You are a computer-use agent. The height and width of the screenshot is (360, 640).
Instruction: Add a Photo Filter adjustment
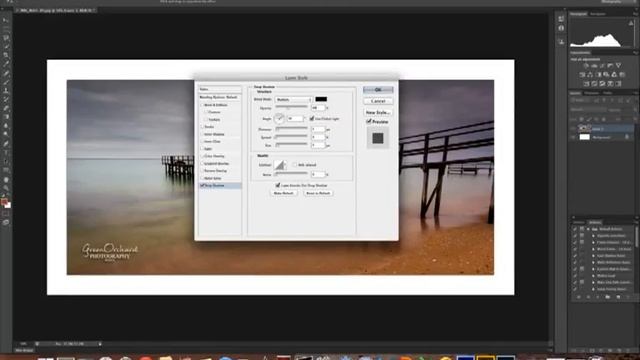[606, 75]
